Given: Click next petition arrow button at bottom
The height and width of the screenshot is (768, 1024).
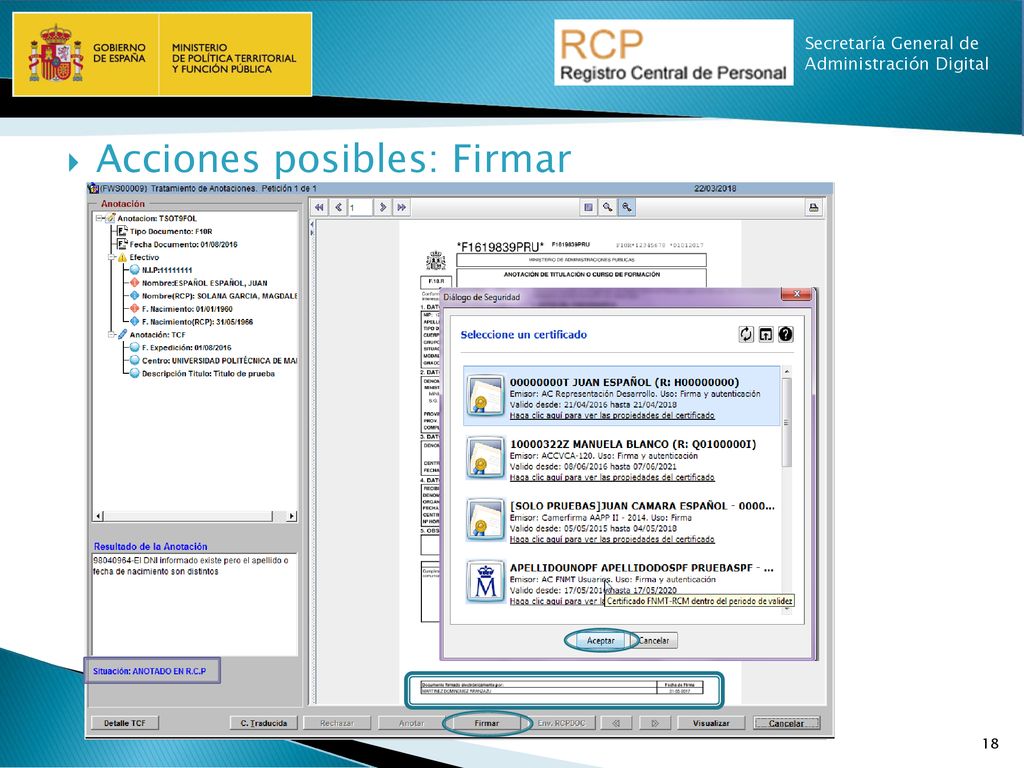Looking at the screenshot, I should coord(655,723).
